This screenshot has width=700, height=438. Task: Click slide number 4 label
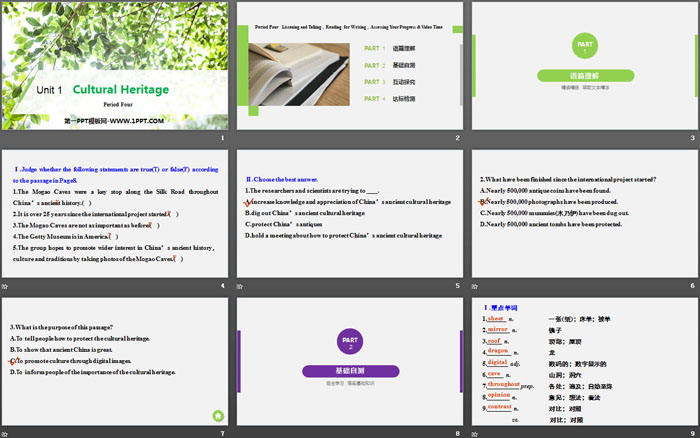click(222, 286)
